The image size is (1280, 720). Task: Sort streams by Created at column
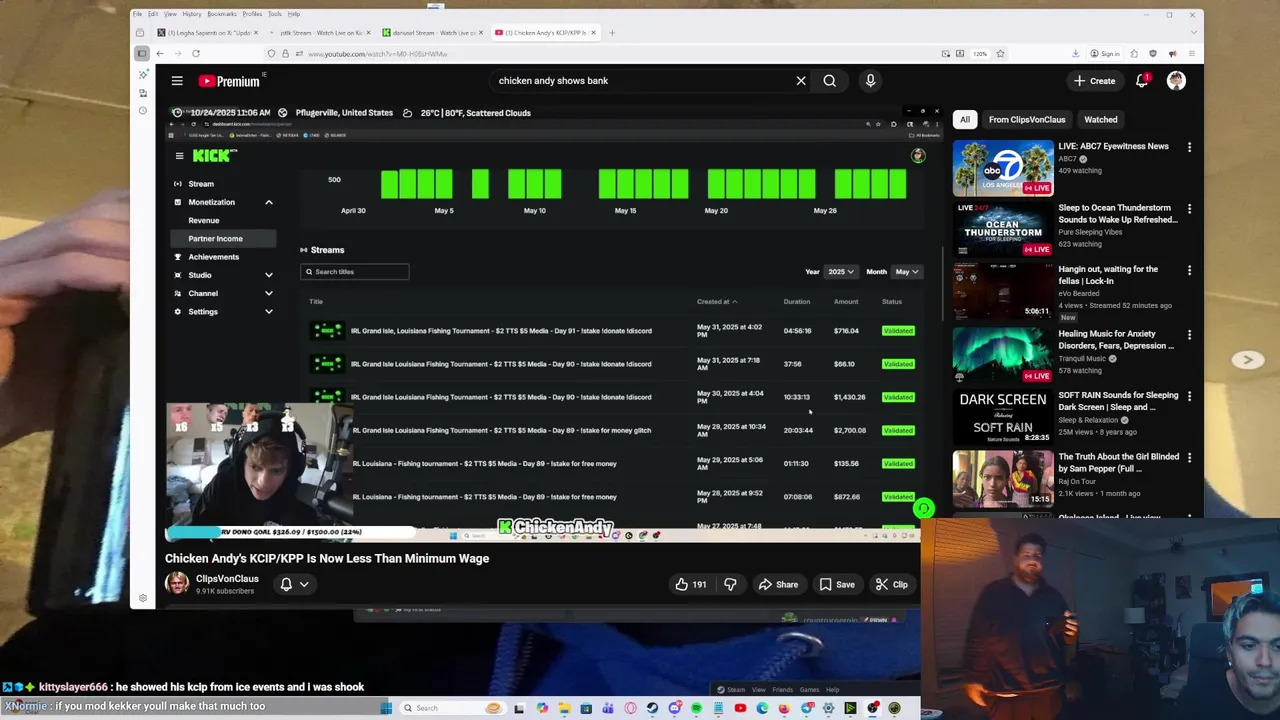pos(716,302)
